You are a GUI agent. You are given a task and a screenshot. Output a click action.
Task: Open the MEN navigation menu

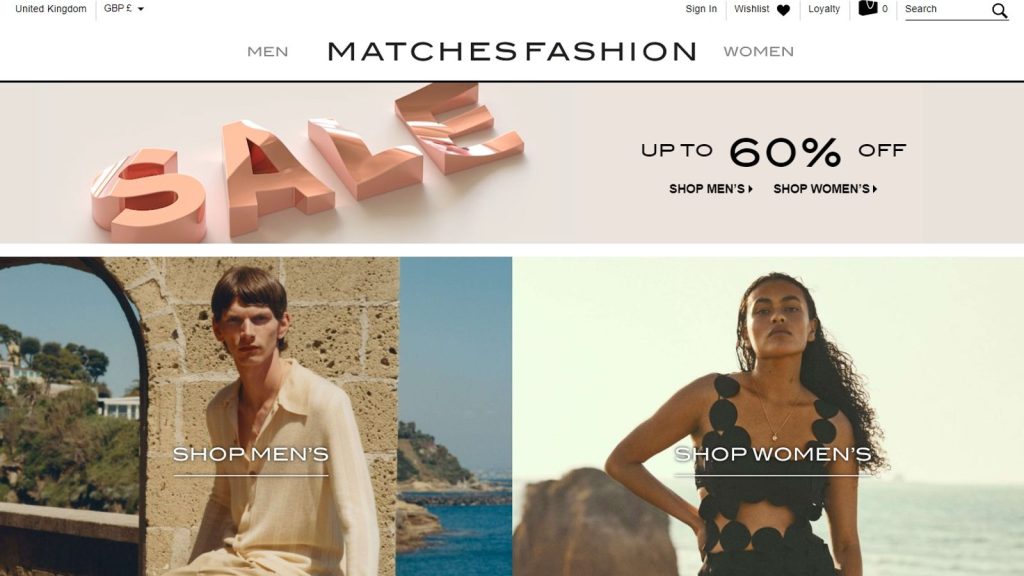coord(268,52)
